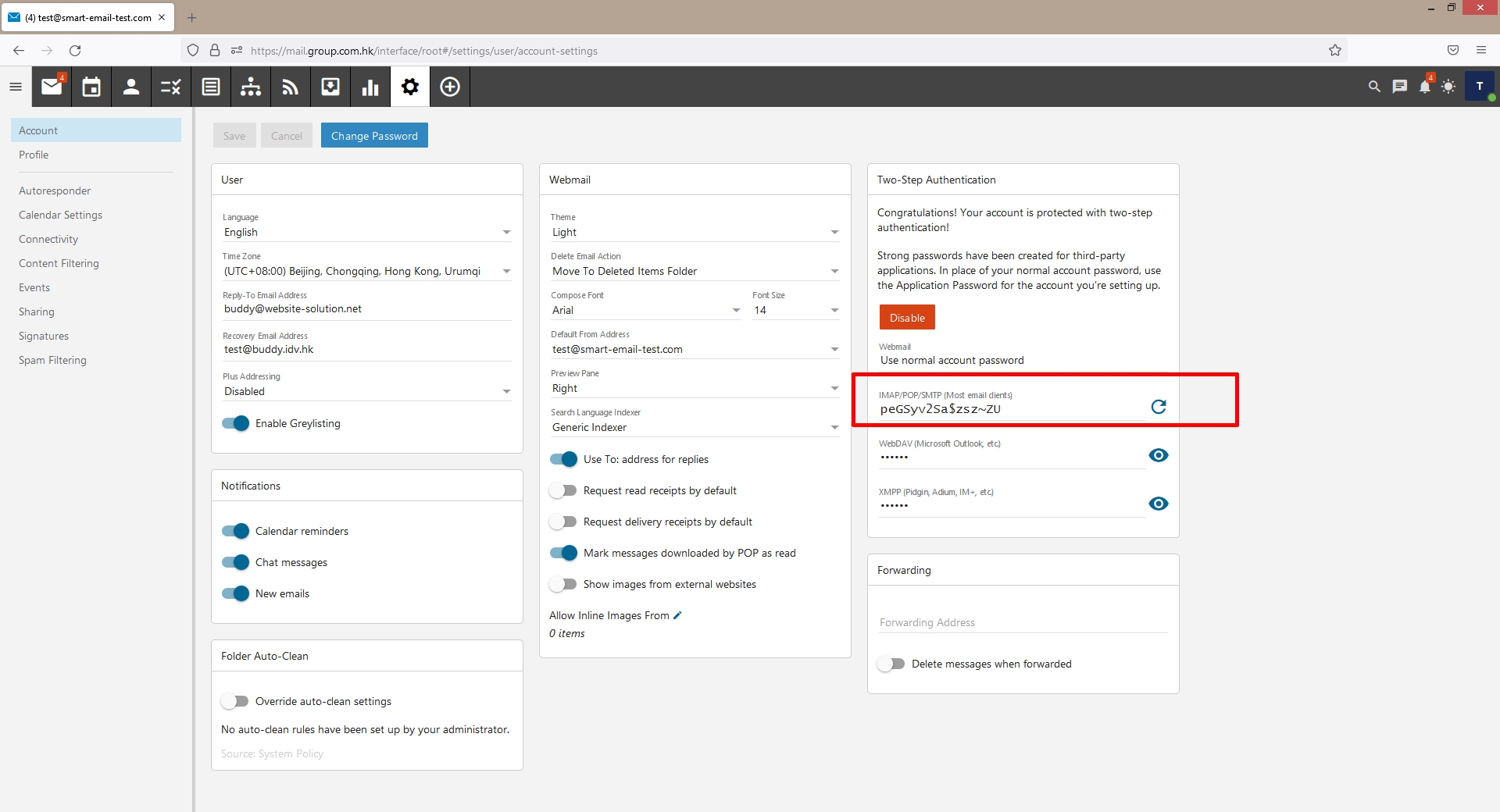Click the theme brightness sun icon
1500x812 pixels.
1448,87
